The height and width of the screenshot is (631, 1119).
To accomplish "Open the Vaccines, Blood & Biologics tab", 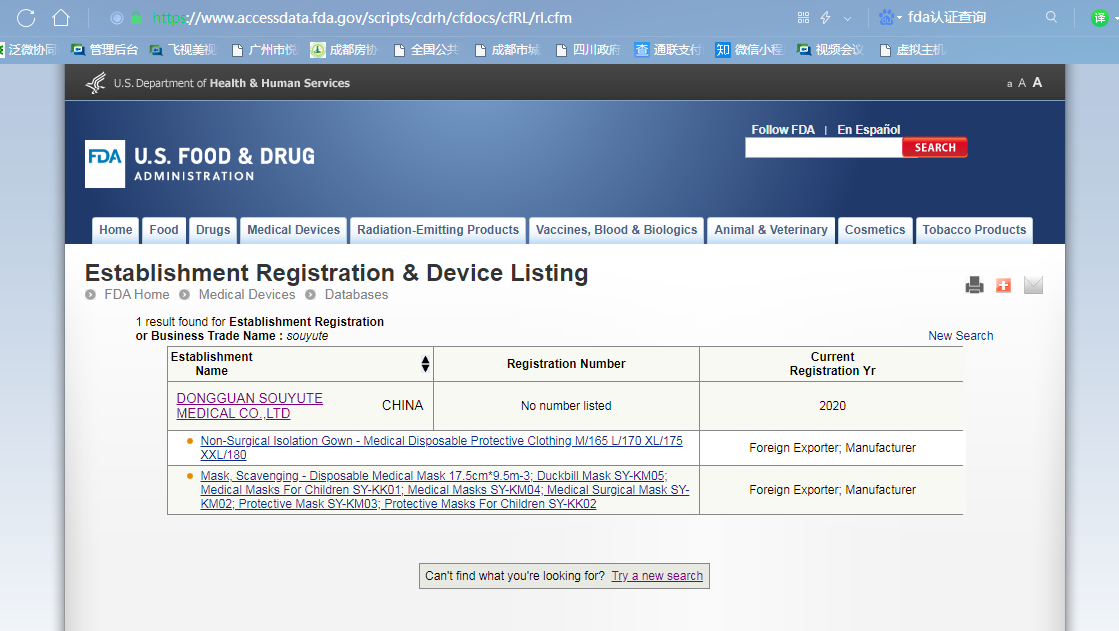I will coord(617,230).
